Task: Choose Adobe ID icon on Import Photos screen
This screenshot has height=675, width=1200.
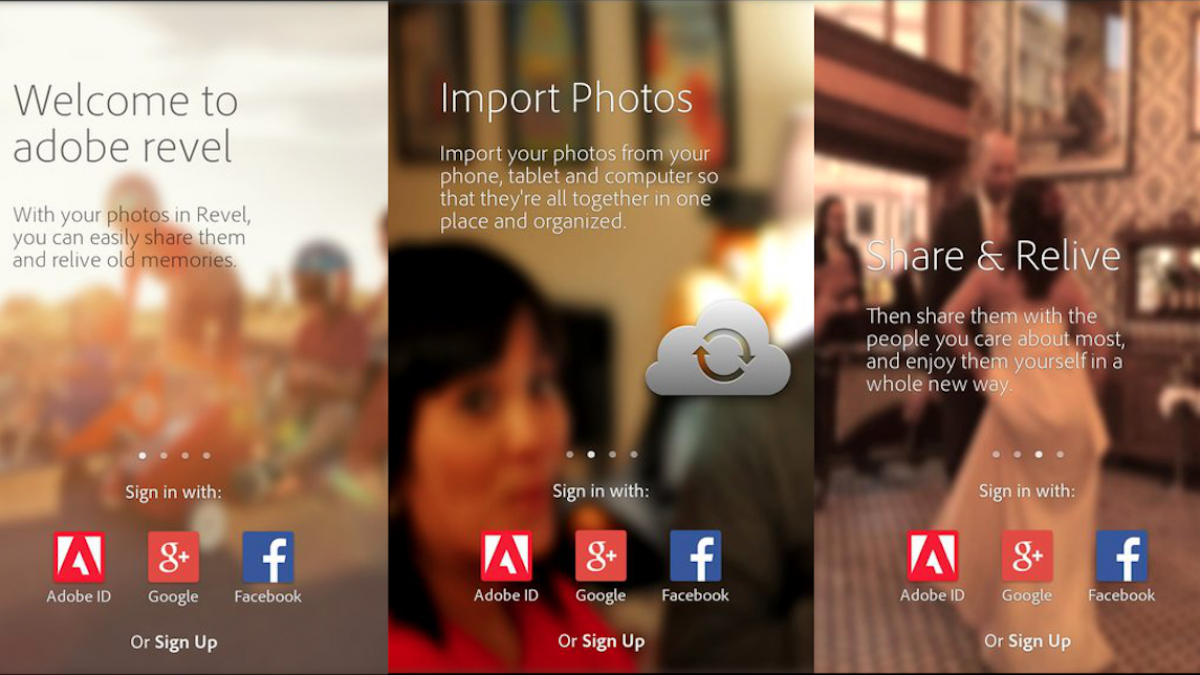Action: click(506, 556)
